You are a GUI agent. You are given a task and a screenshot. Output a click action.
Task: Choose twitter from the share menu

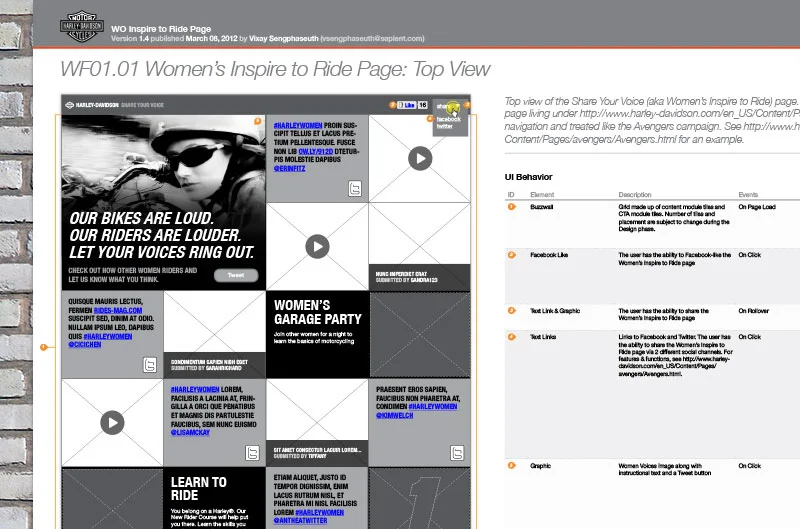tap(444, 126)
